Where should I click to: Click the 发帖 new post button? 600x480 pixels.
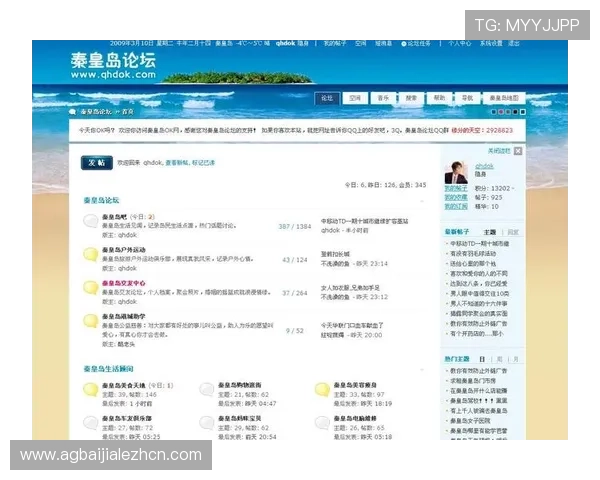click(x=97, y=163)
